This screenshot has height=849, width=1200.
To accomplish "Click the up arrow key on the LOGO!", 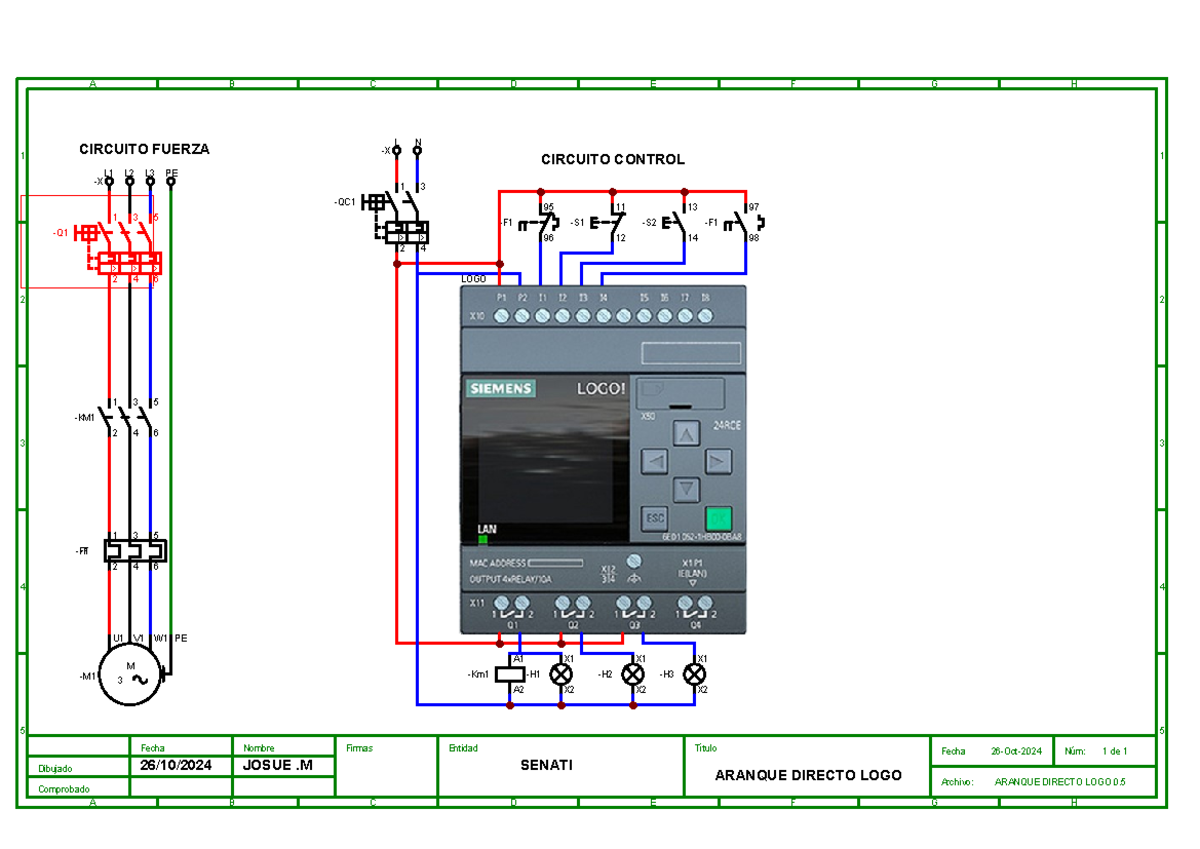I will (685, 433).
